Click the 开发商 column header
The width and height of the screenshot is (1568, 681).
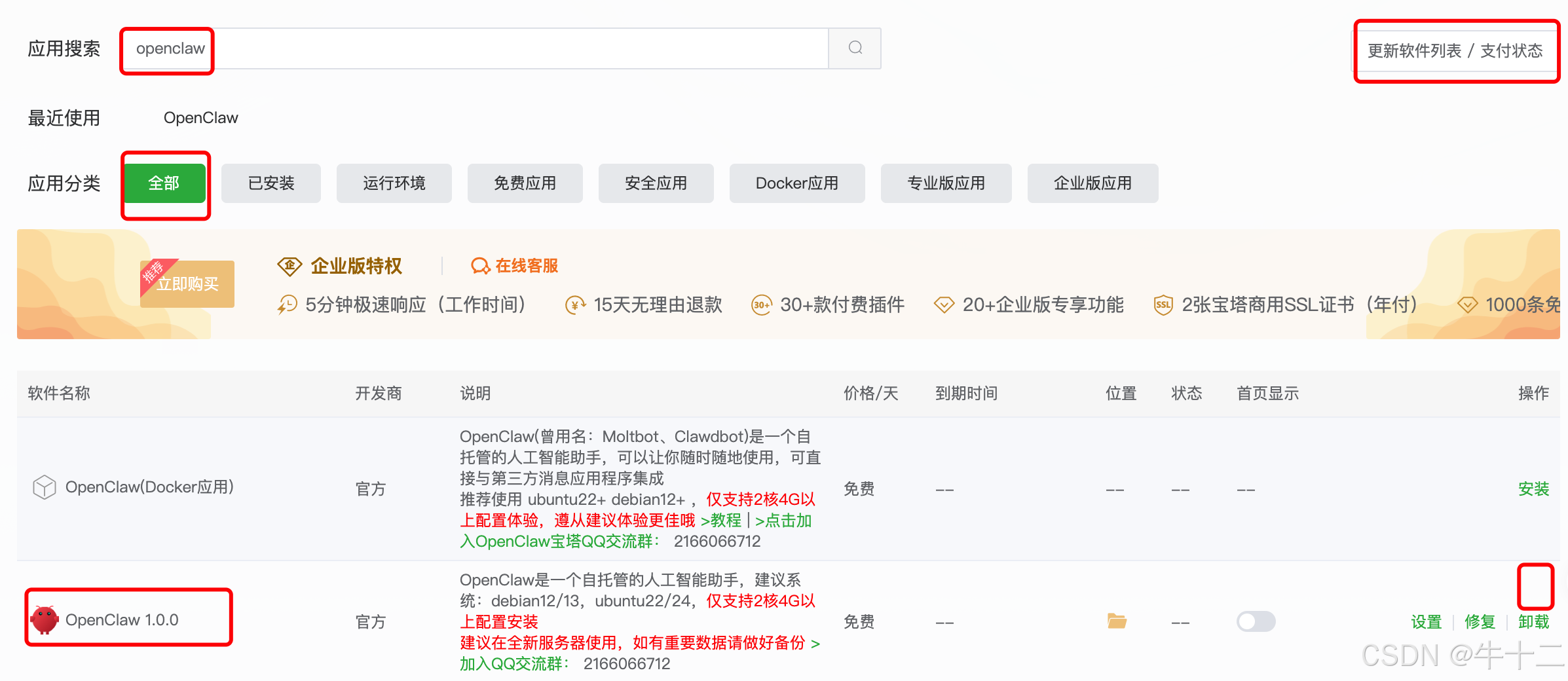pyautogui.click(x=379, y=394)
